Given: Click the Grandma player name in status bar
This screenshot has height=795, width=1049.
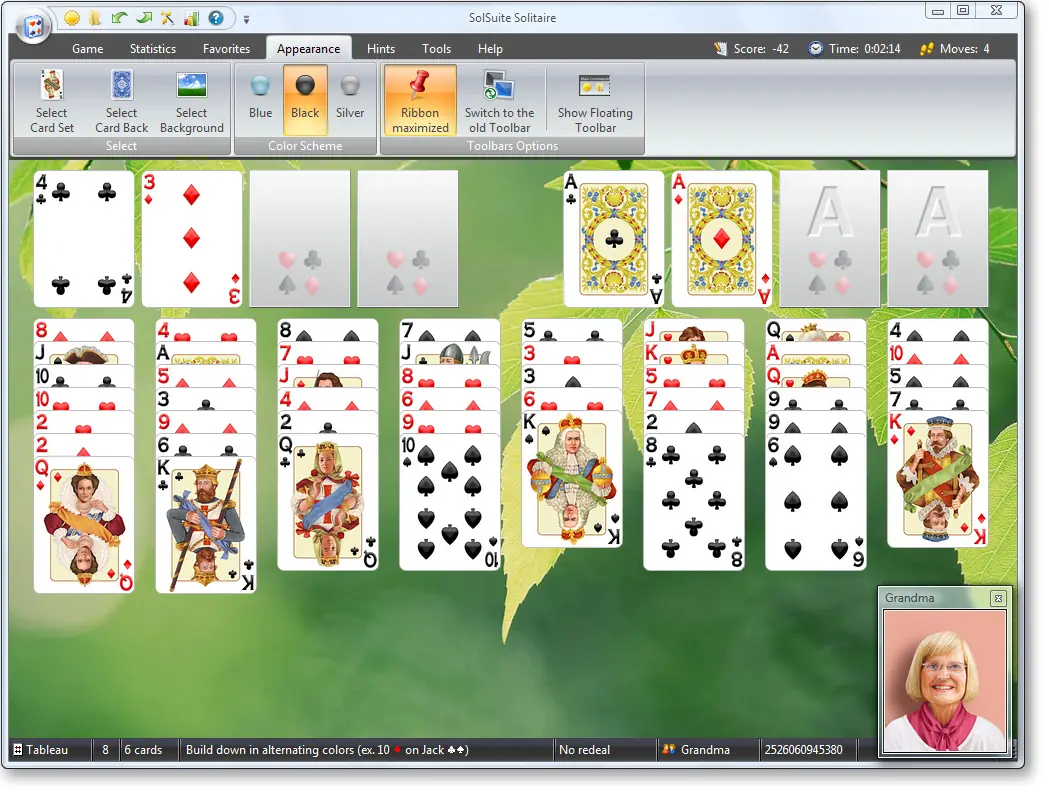Looking at the screenshot, I should tap(704, 749).
